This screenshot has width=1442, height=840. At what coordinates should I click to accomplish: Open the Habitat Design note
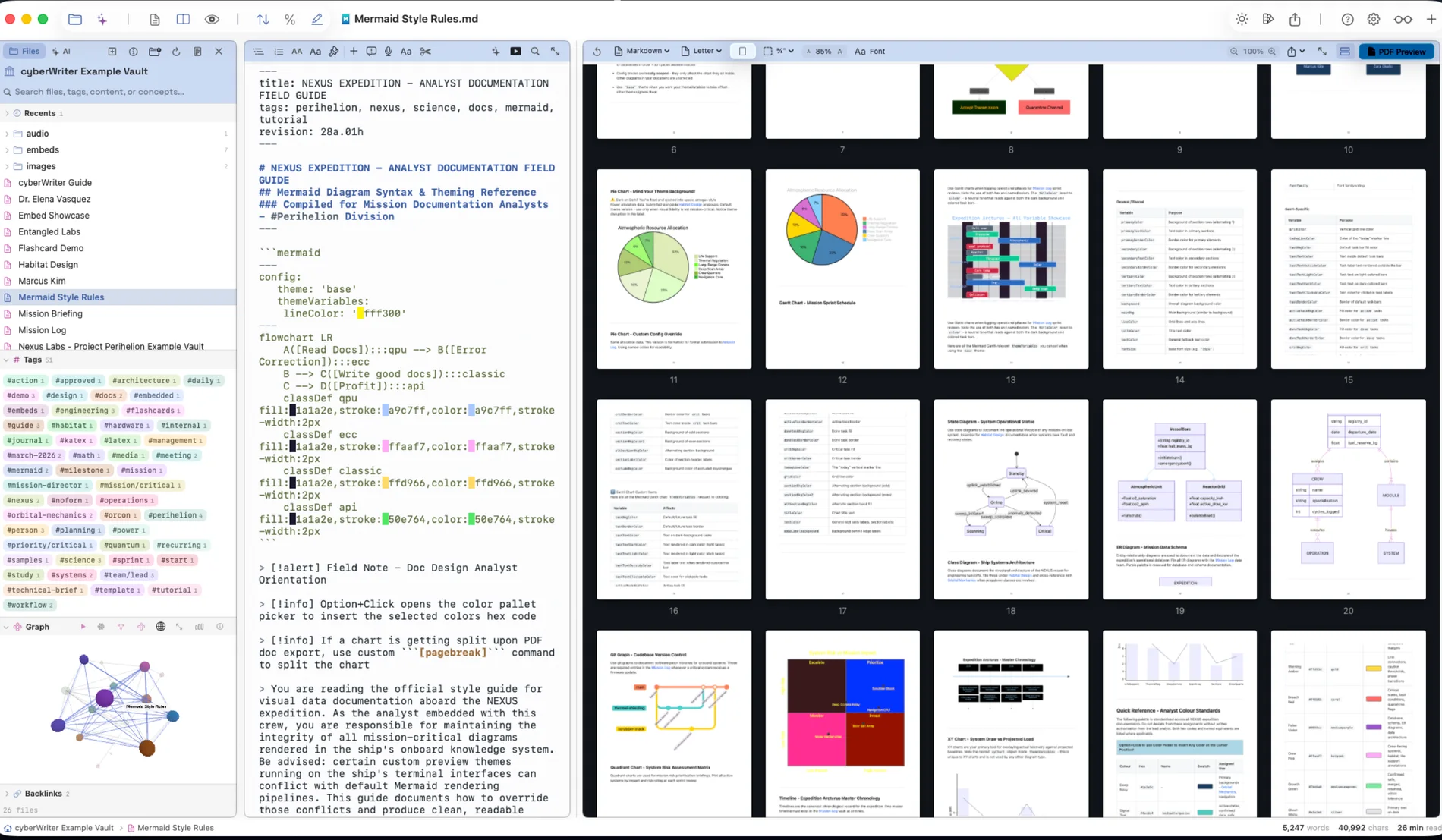[x=48, y=265]
